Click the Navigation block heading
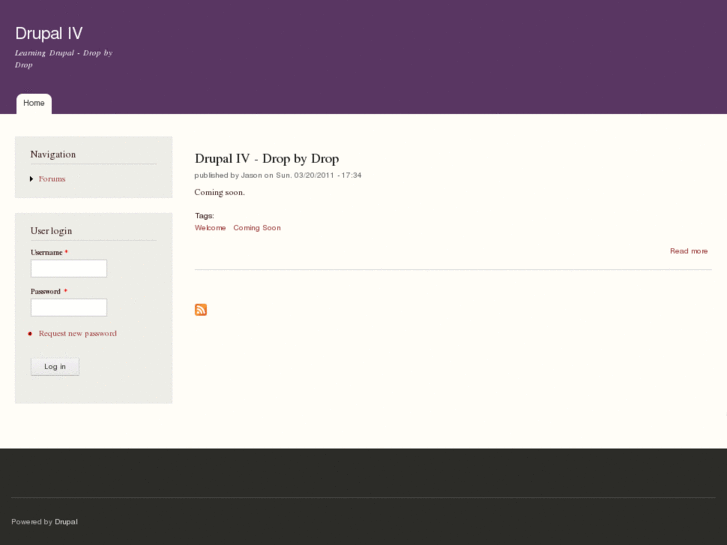727x545 pixels. point(53,154)
